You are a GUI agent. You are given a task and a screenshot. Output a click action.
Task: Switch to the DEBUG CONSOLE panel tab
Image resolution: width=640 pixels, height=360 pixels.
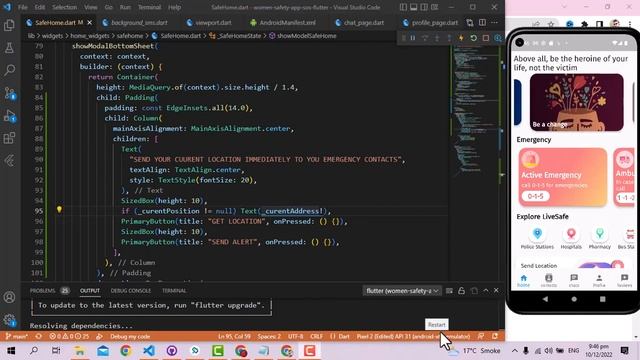point(131,291)
